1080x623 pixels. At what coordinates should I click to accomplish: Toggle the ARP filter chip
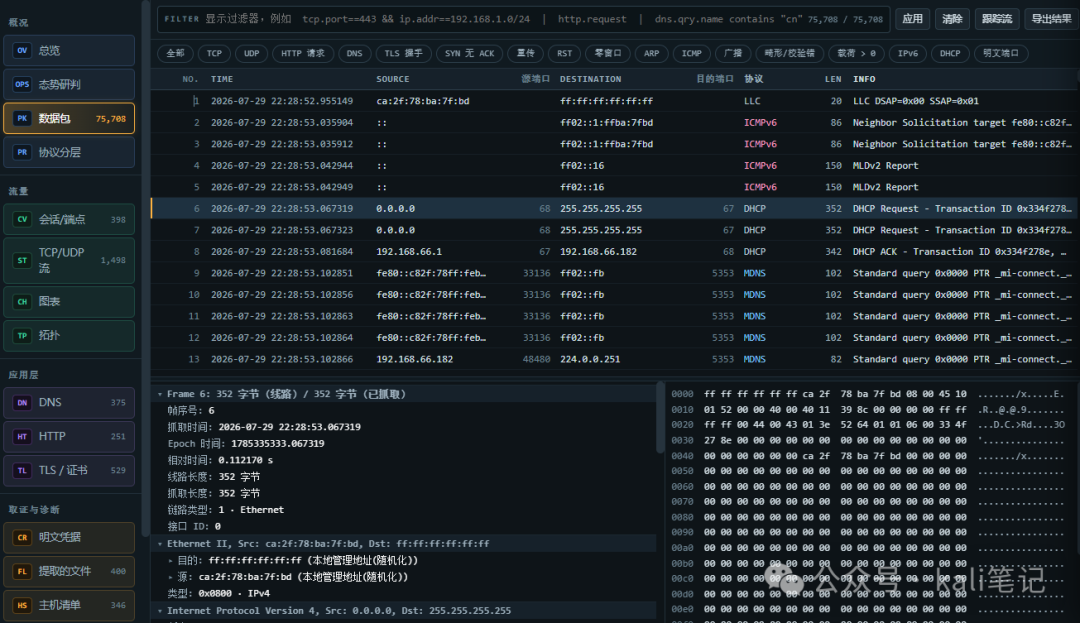point(651,53)
